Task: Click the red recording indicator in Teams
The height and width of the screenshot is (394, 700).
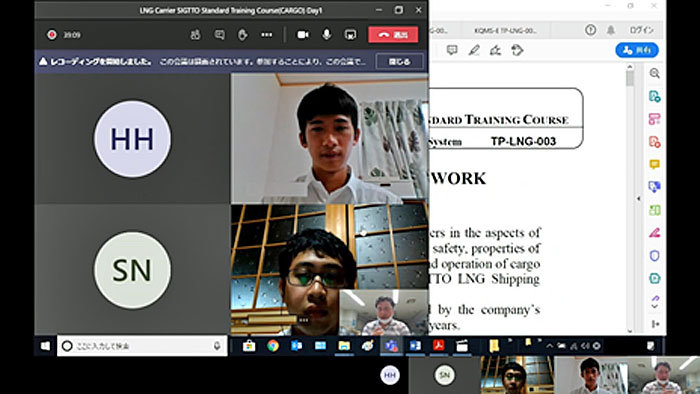Action: 52,35
